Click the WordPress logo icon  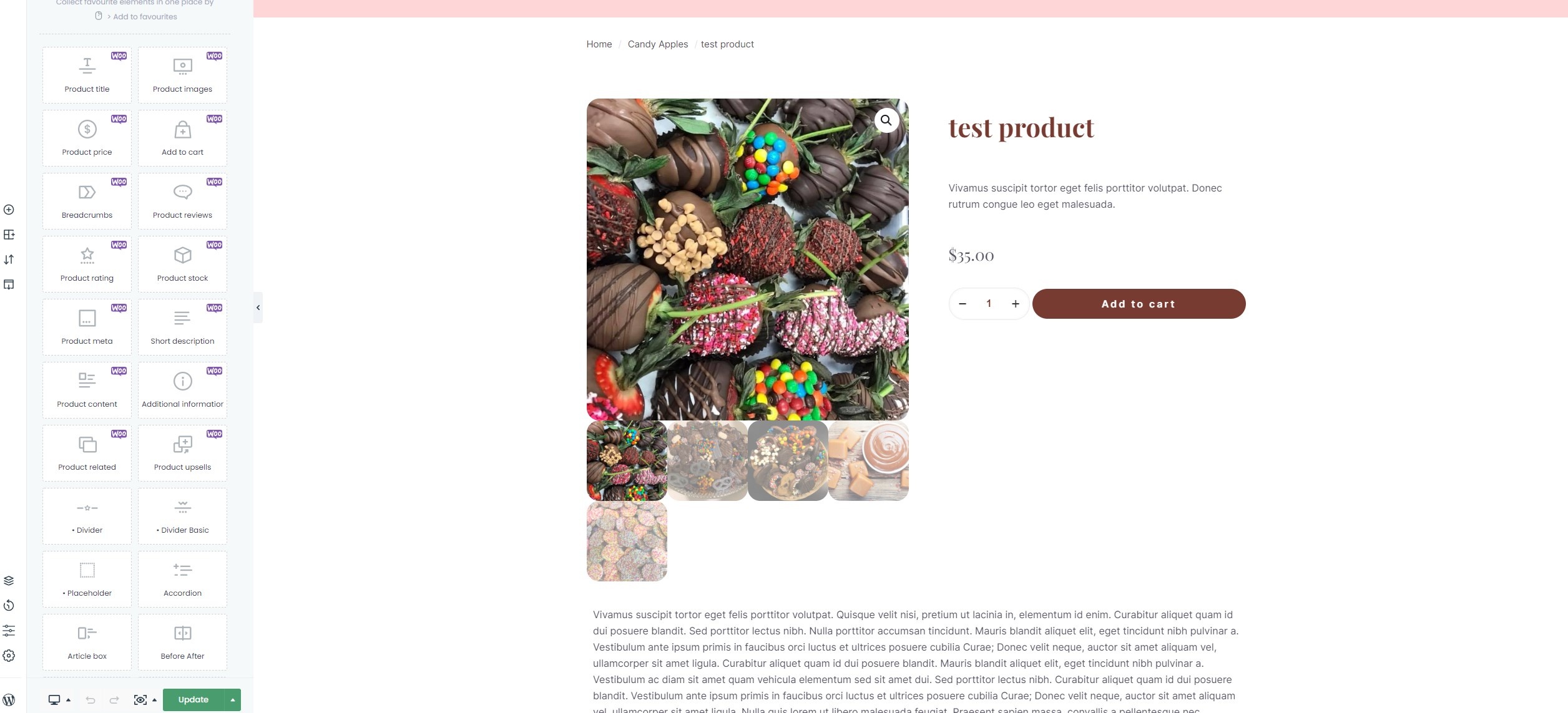coord(9,700)
